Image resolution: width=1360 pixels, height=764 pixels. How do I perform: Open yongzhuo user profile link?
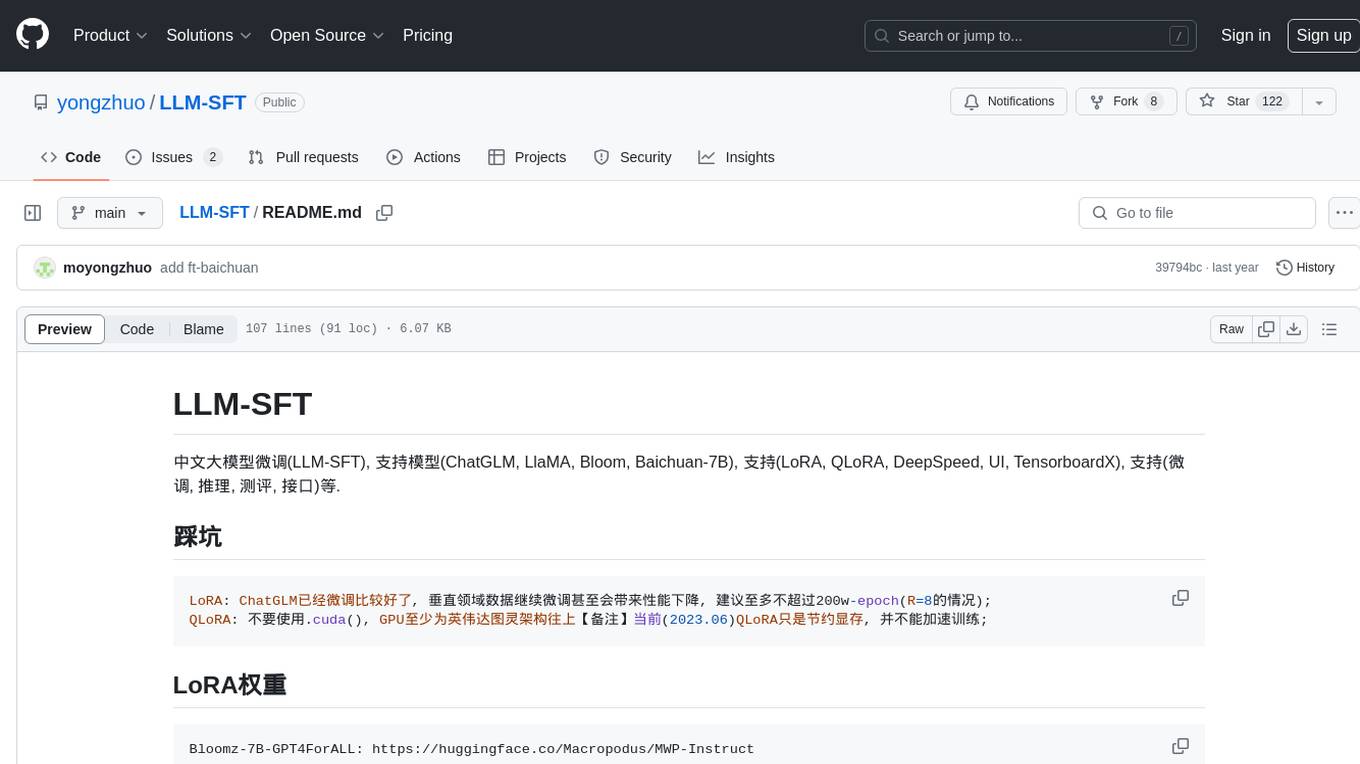coord(101,102)
